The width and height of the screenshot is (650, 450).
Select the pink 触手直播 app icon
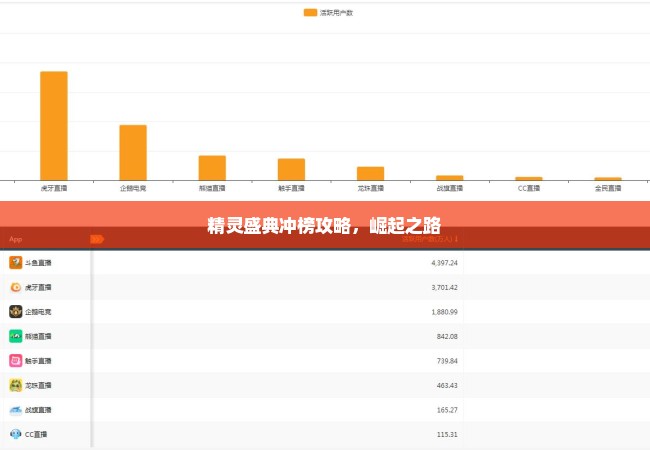coord(15,360)
